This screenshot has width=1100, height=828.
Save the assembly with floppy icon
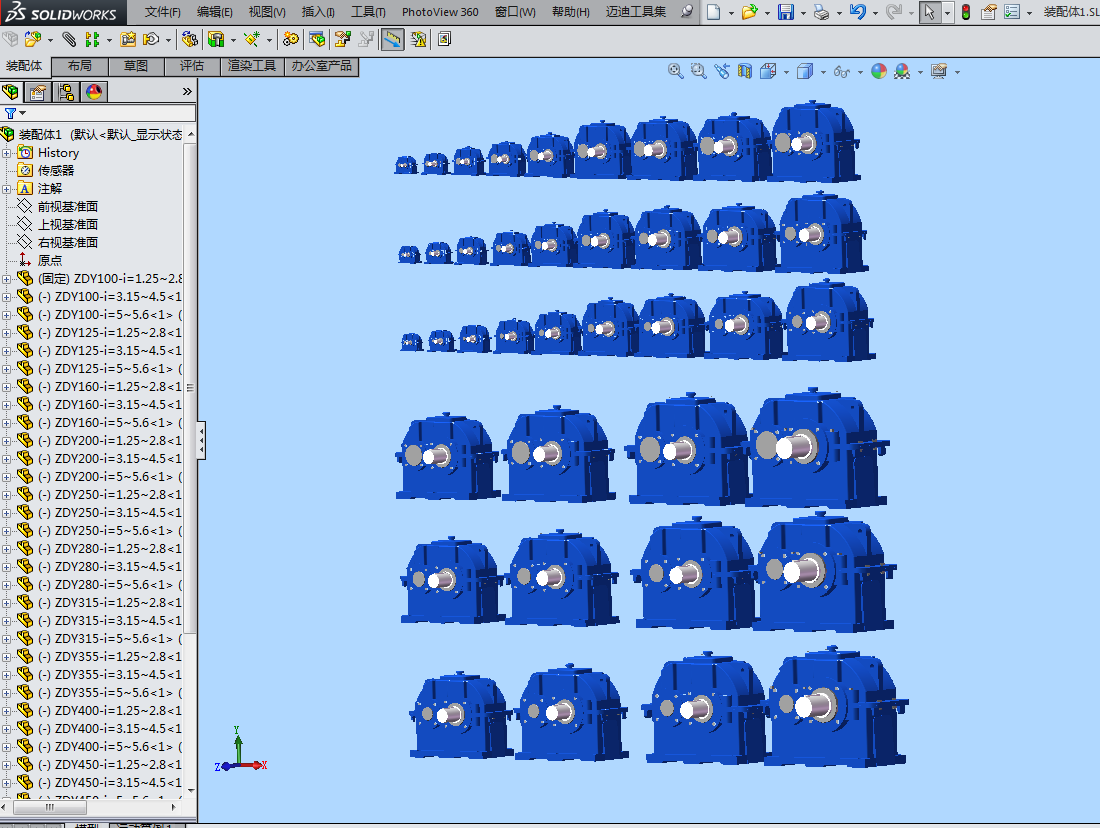(x=786, y=12)
